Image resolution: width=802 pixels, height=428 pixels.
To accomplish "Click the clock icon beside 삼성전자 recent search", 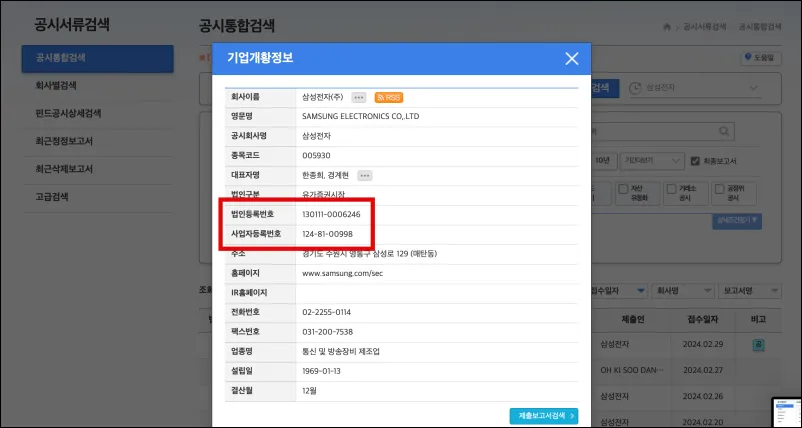I will (634, 88).
